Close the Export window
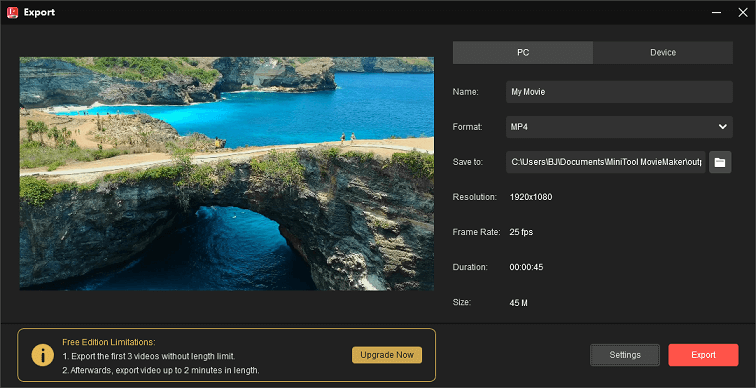The image size is (756, 388). (742, 13)
